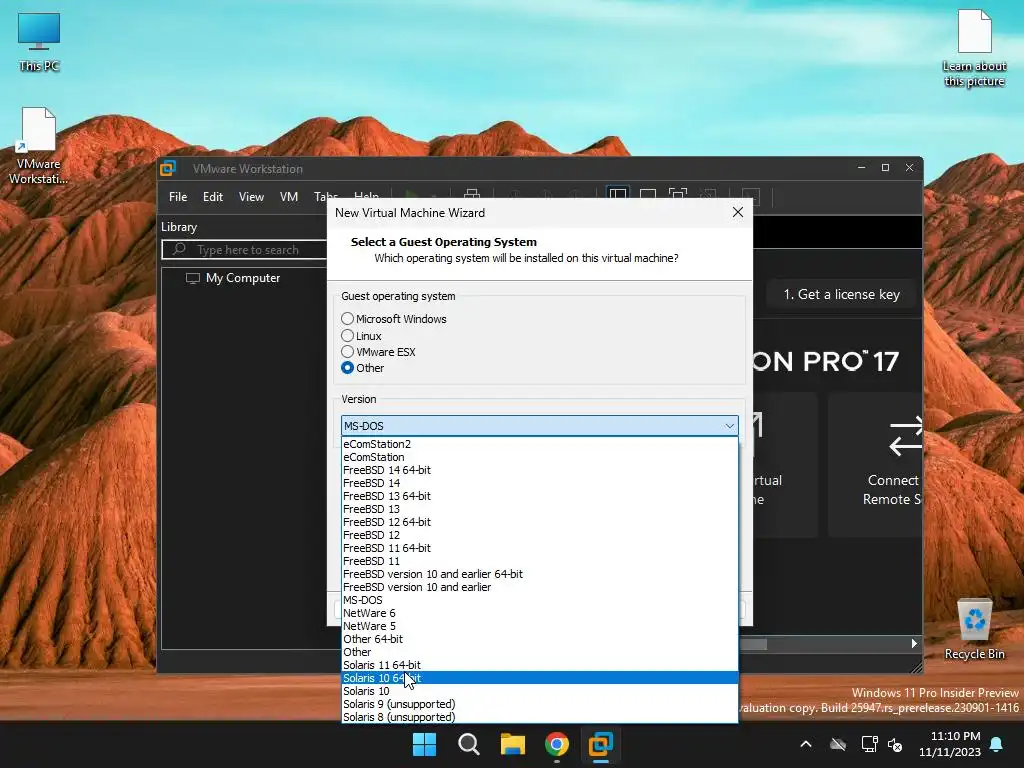Show hidden system tray icons
The width and height of the screenshot is (1024, 768).
806,744
